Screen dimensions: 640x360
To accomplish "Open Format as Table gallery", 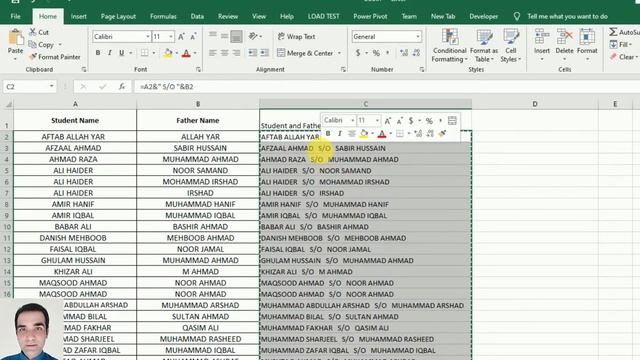I will coord(484,46).
